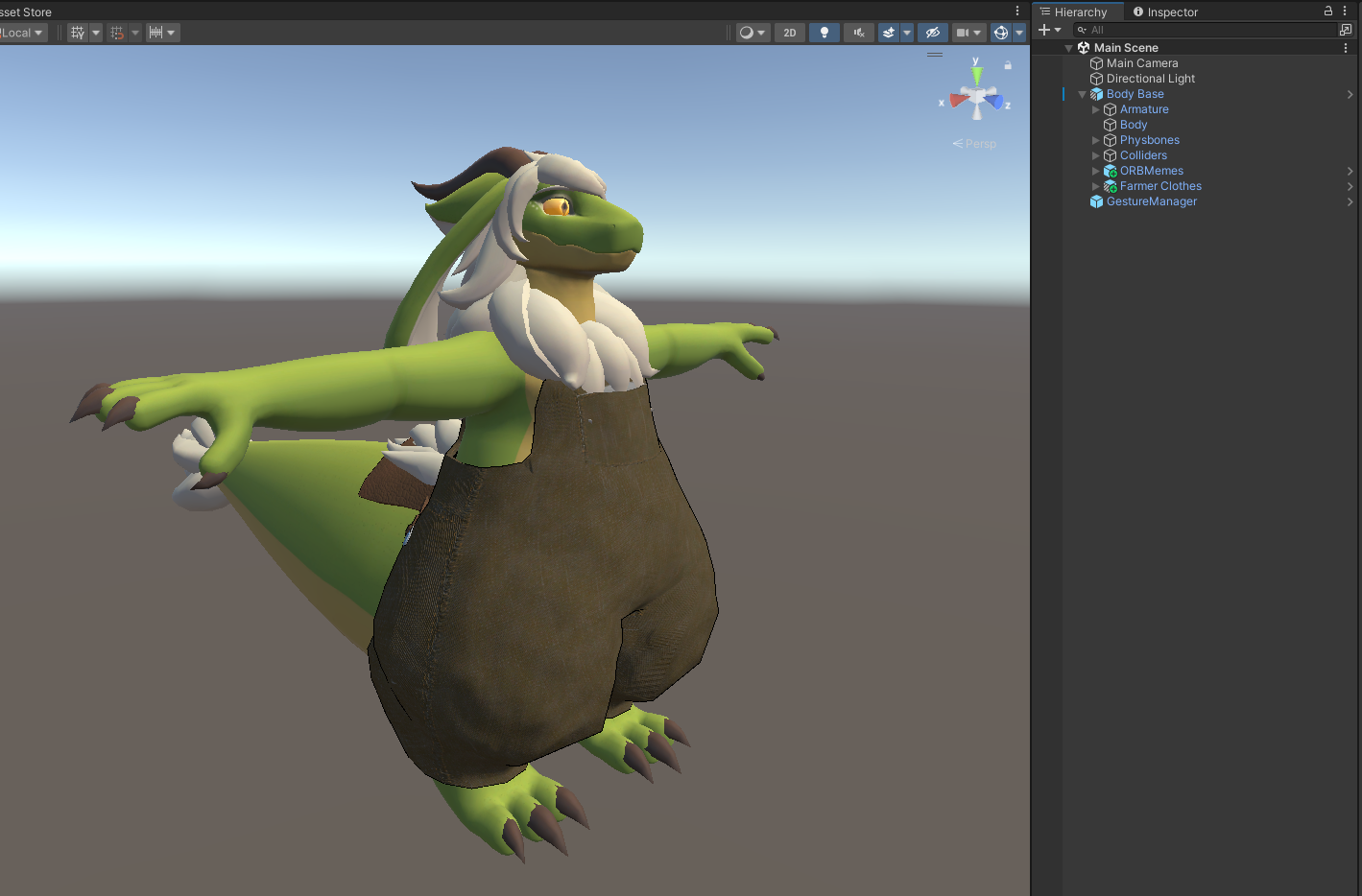Open the scene camera settings
Viewport: 1362px width, 896px height.
[x=968, y=33]
